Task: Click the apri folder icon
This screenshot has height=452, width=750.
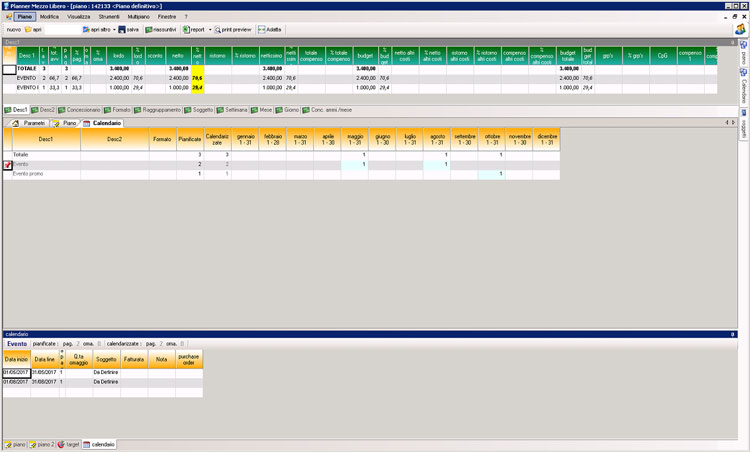Action: tap(27, 30)
